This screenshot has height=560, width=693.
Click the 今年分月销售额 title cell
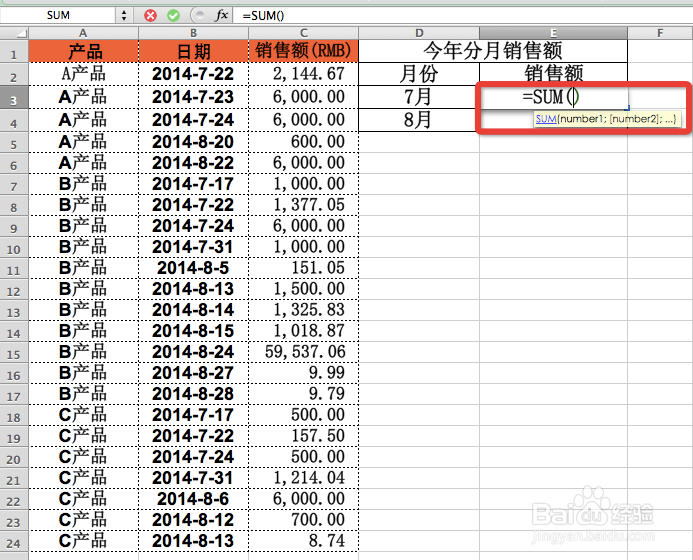point(493,51)
